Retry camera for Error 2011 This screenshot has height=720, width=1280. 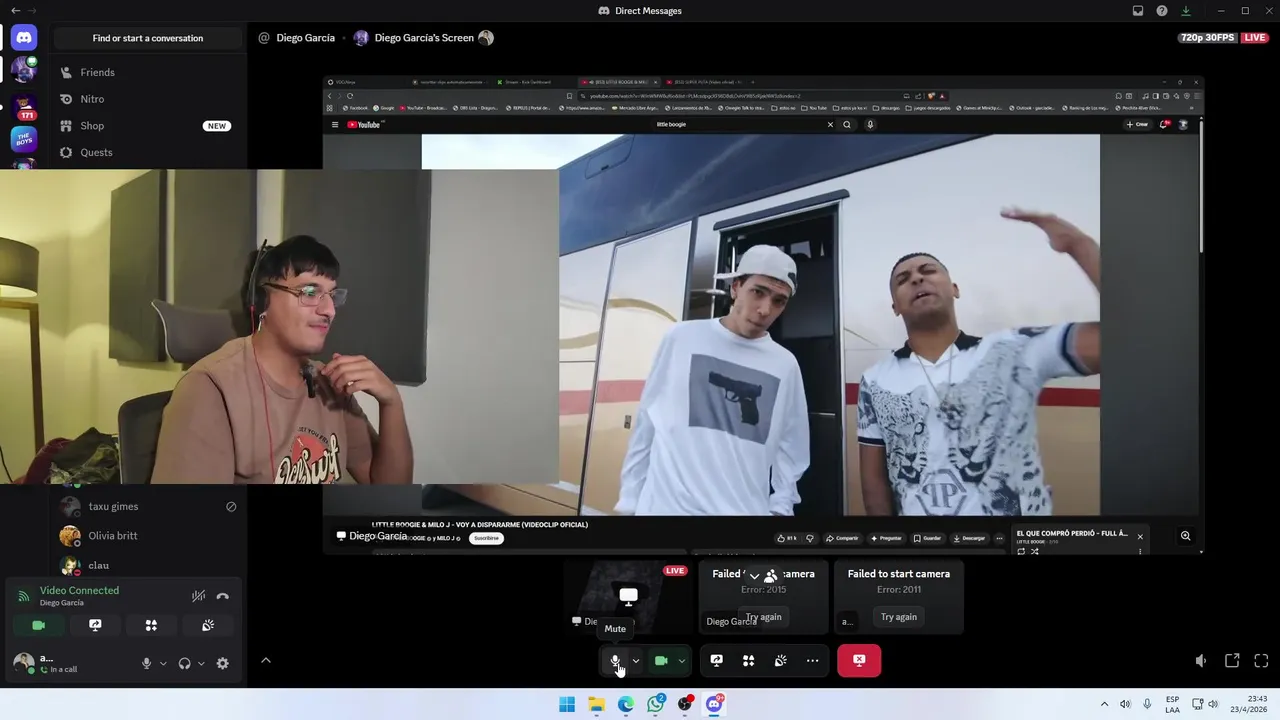899,617
